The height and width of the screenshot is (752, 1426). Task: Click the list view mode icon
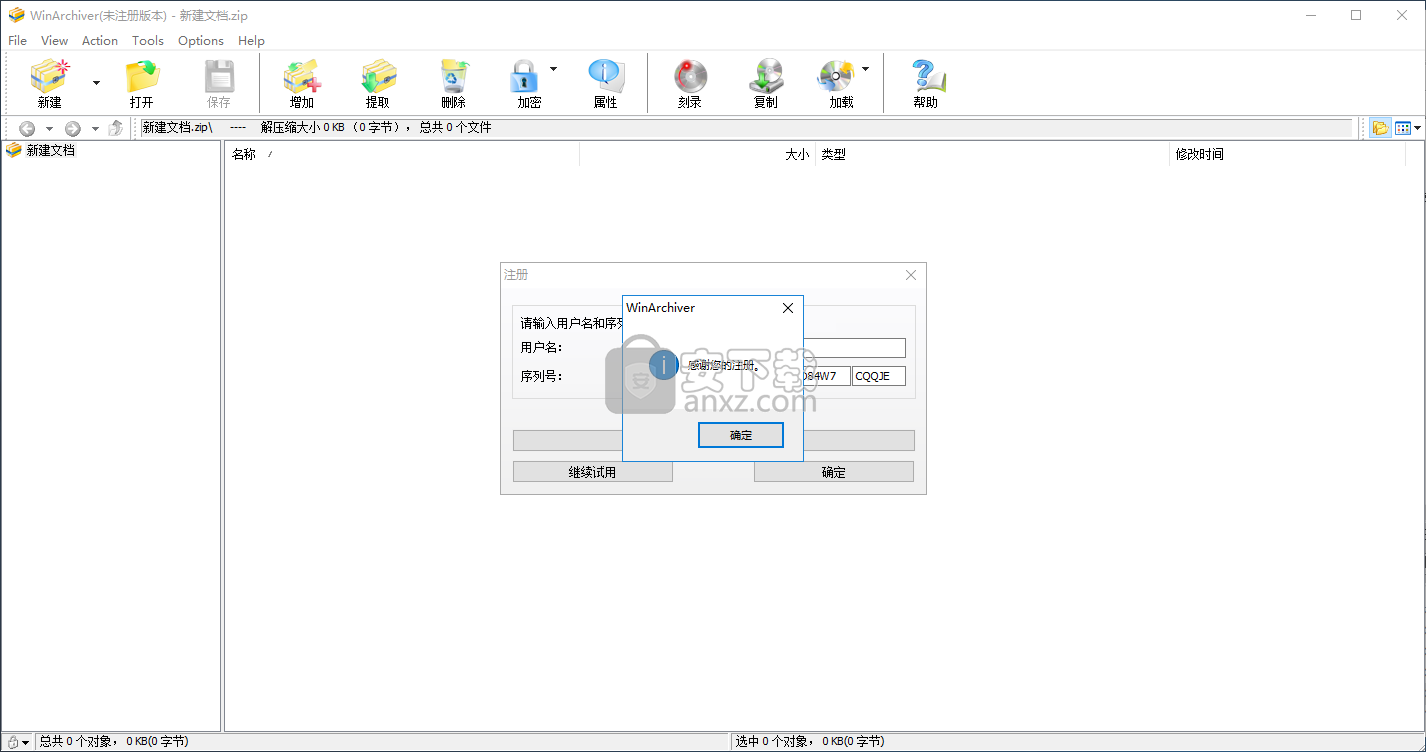[x=1402, y=128]
